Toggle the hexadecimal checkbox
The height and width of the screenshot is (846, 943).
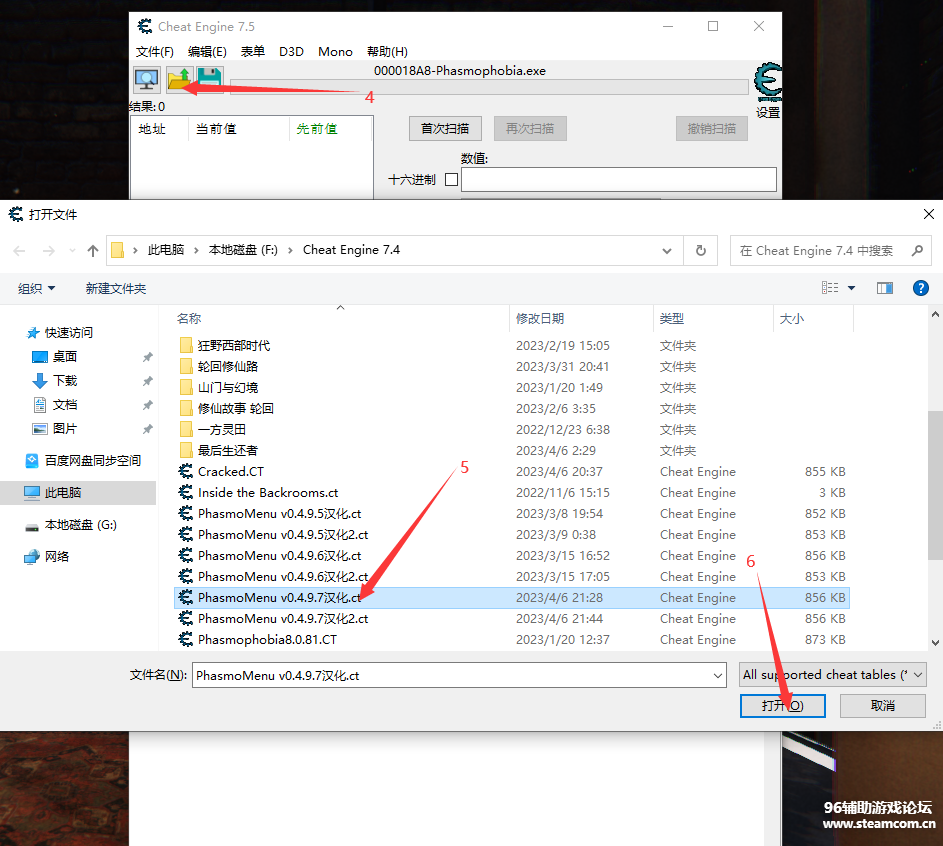point(451,180)
